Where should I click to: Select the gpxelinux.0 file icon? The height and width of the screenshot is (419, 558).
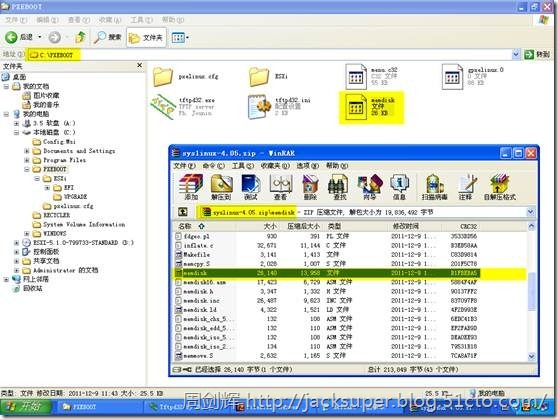452,76
